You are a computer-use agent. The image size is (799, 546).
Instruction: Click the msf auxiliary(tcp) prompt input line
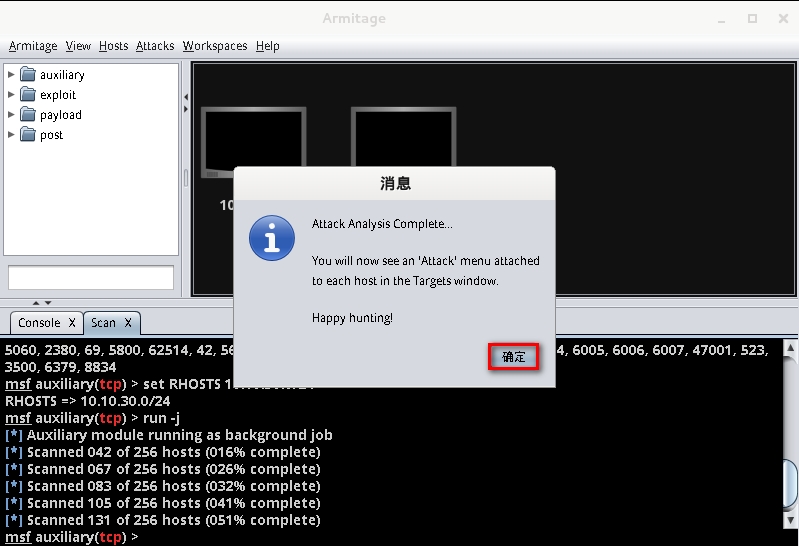[71, 537]
